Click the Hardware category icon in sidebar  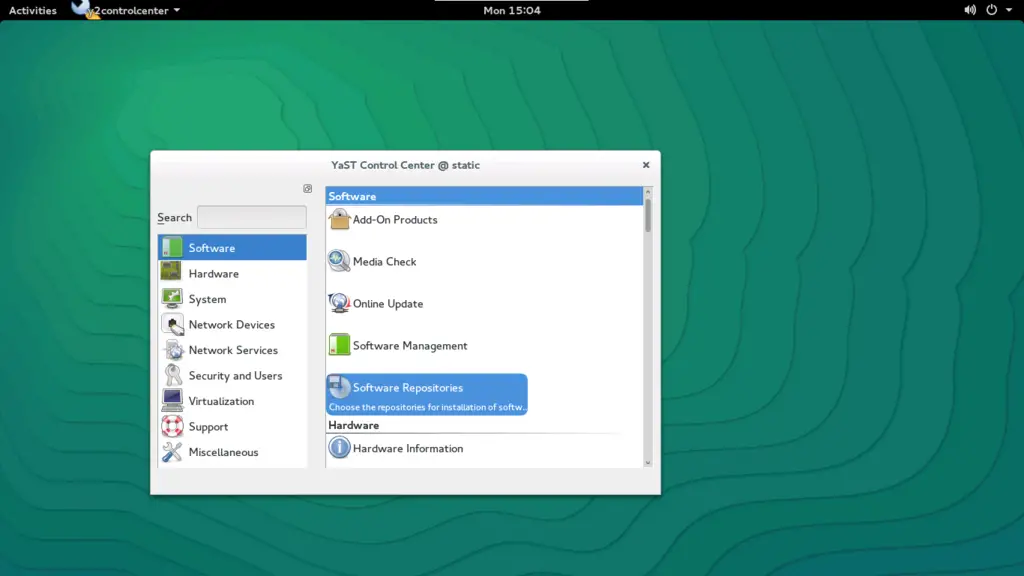click(x=172, y=273)
